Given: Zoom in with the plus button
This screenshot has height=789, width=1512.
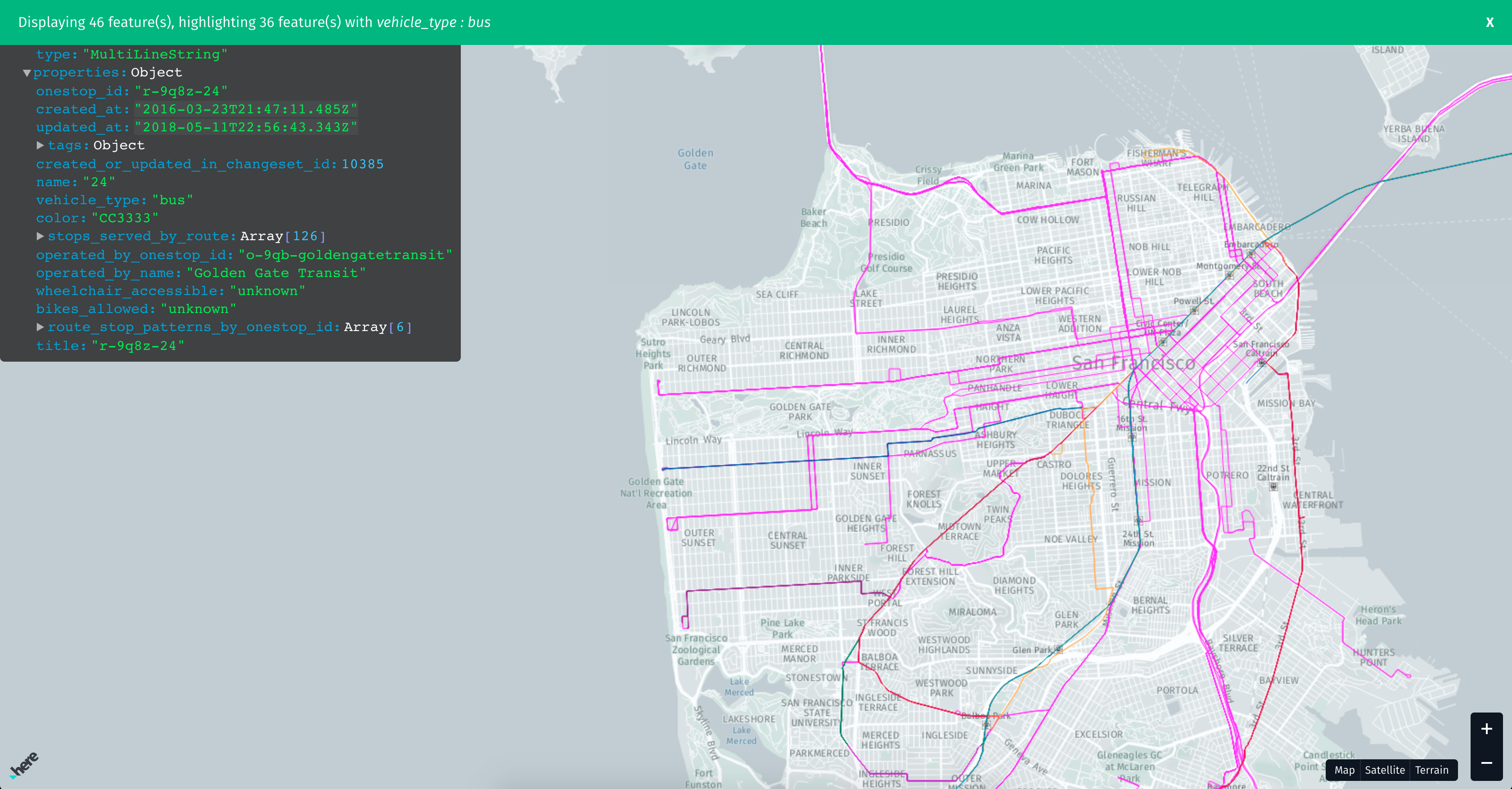Looking at the screenshot, I should [1486, 729].
